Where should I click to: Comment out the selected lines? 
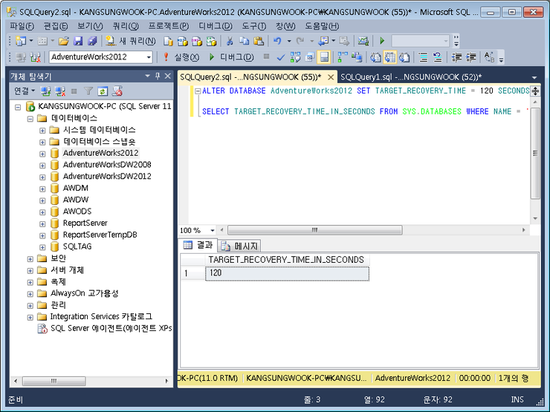click(423, 57)
